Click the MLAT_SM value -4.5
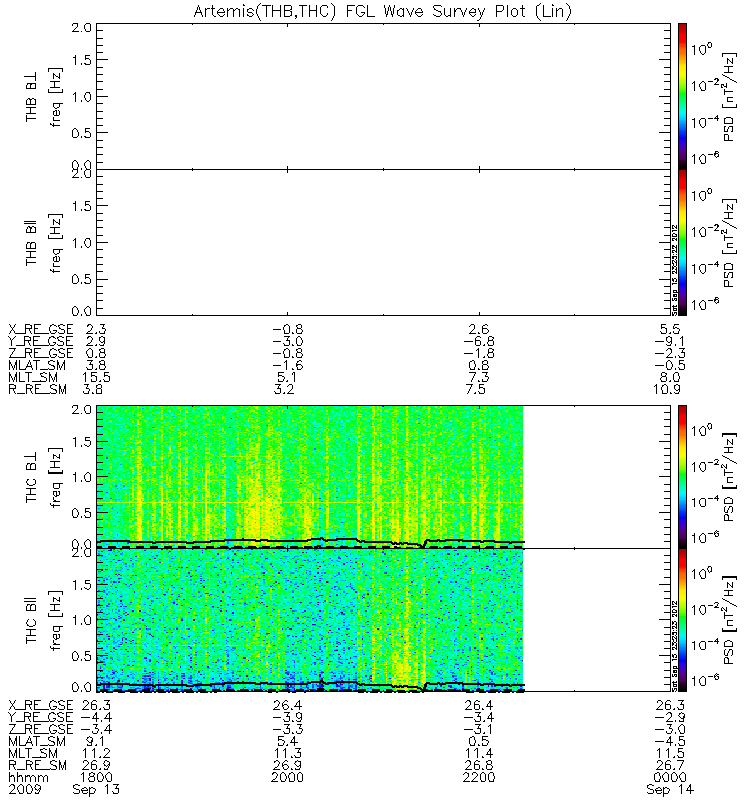This screenshot has width=750, height=800. pos(670,741)
